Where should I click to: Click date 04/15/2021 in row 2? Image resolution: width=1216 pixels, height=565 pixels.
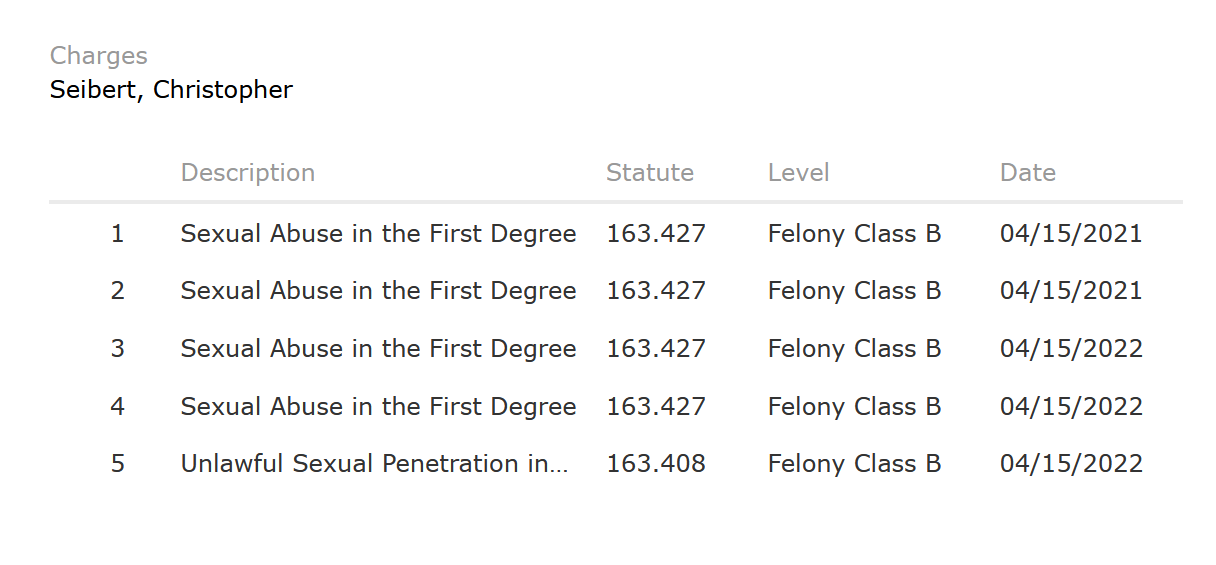(1071, 291)
